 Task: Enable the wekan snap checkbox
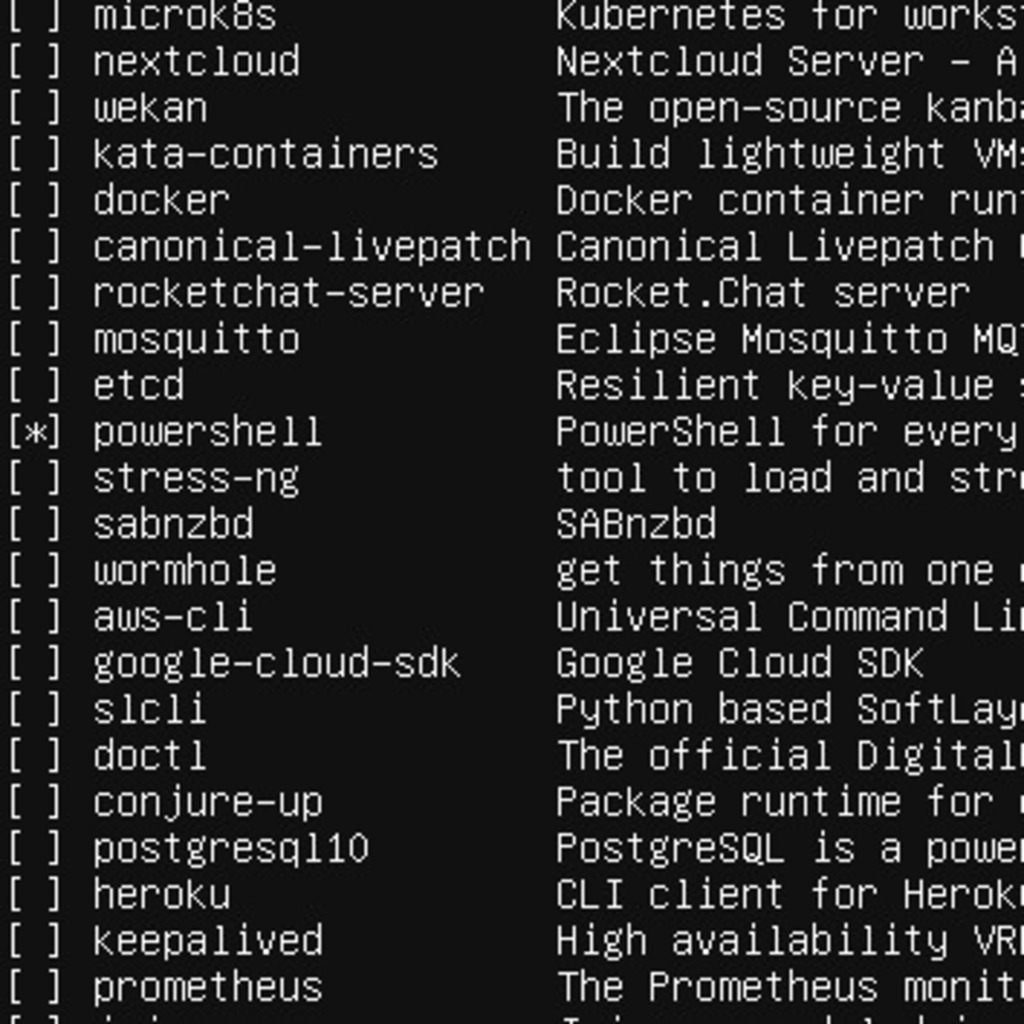pyautogui.click(x=35, y=108)
